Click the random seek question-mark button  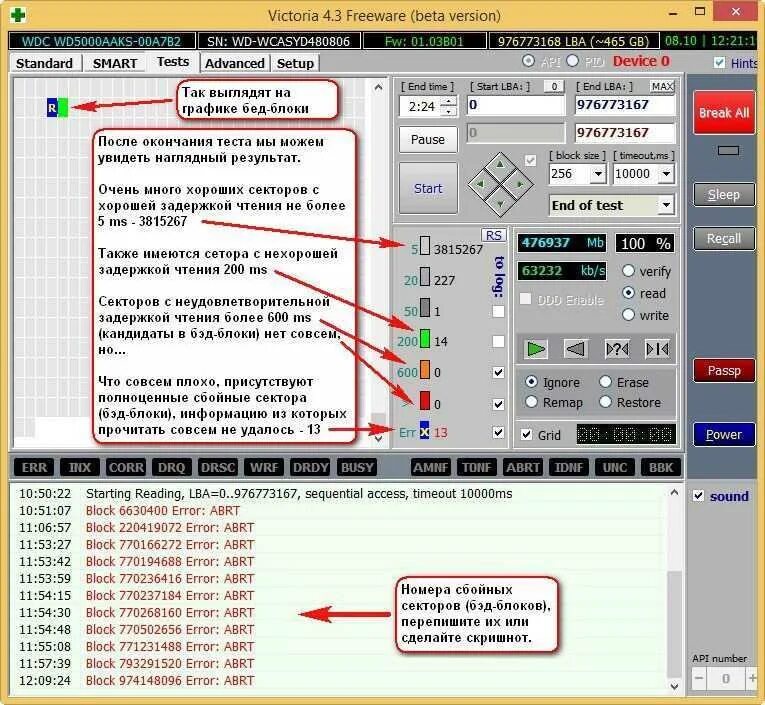[x=617, y=349]
